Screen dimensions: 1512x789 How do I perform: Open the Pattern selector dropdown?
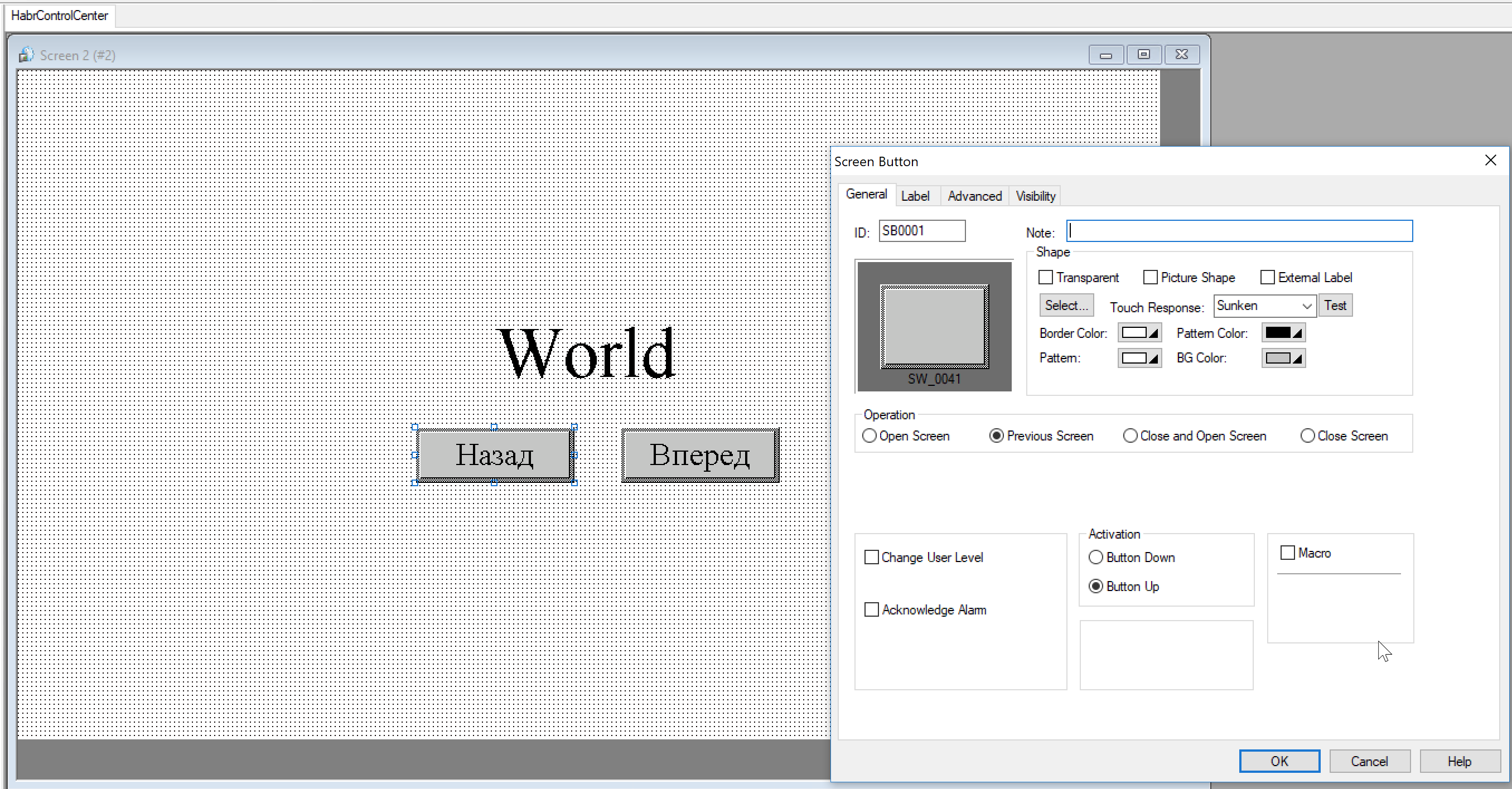(1139, 358)
